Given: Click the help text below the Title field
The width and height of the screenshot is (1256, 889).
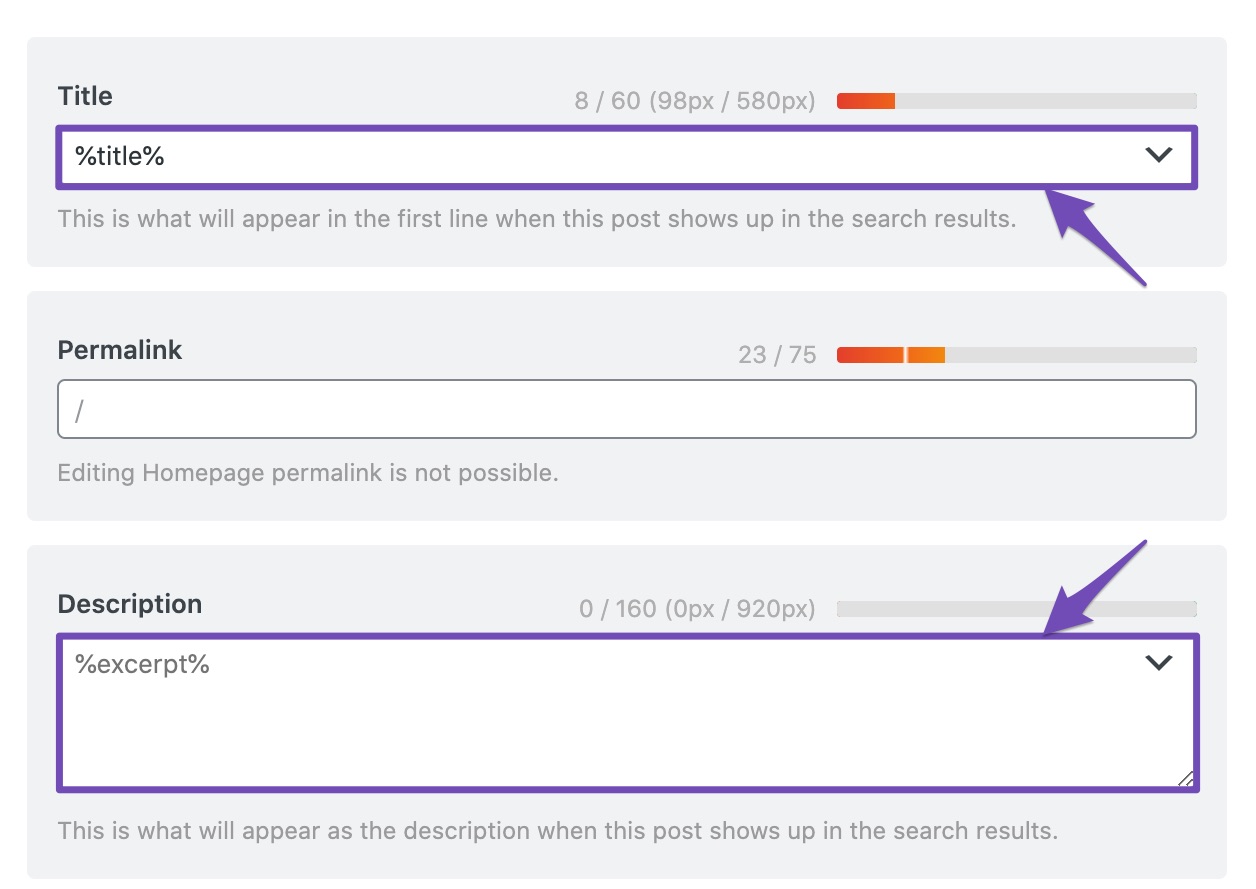Looking at the screenshot, I should click(537, 219).
